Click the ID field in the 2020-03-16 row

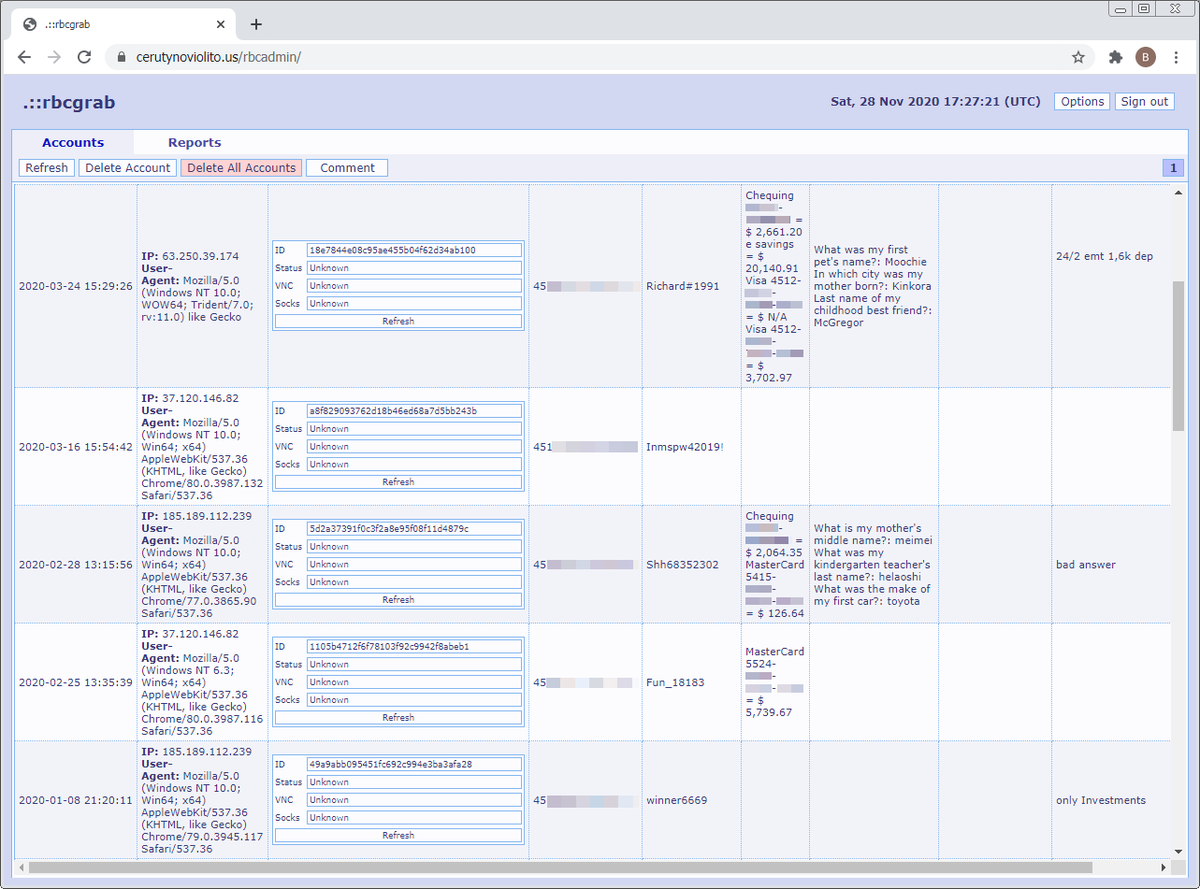coord(414,411)
